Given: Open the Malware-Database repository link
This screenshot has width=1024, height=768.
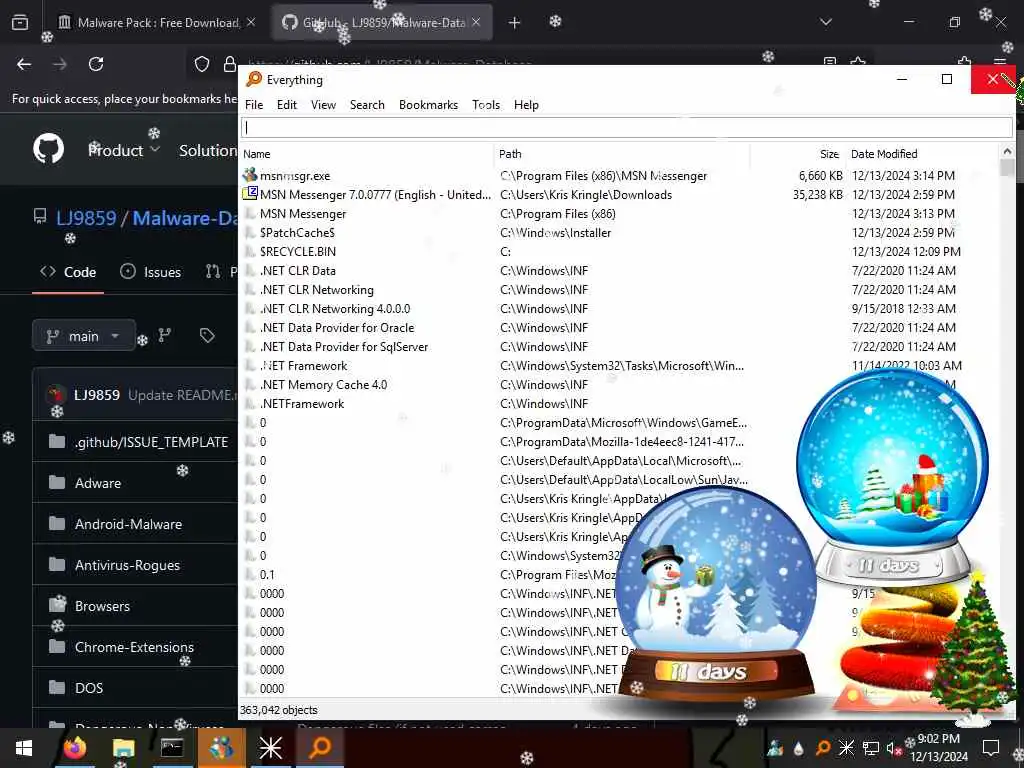Looking at the screenshot, I should (x=185, y=218).
